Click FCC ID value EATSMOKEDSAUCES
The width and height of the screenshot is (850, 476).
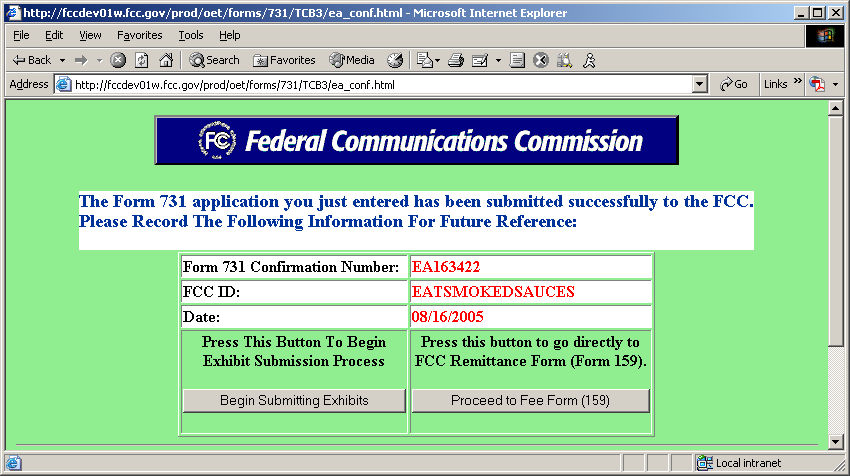point(493,292)
